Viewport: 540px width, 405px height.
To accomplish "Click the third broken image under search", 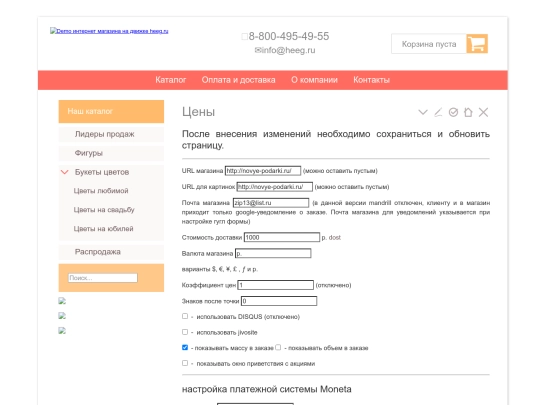I will 62,331.
